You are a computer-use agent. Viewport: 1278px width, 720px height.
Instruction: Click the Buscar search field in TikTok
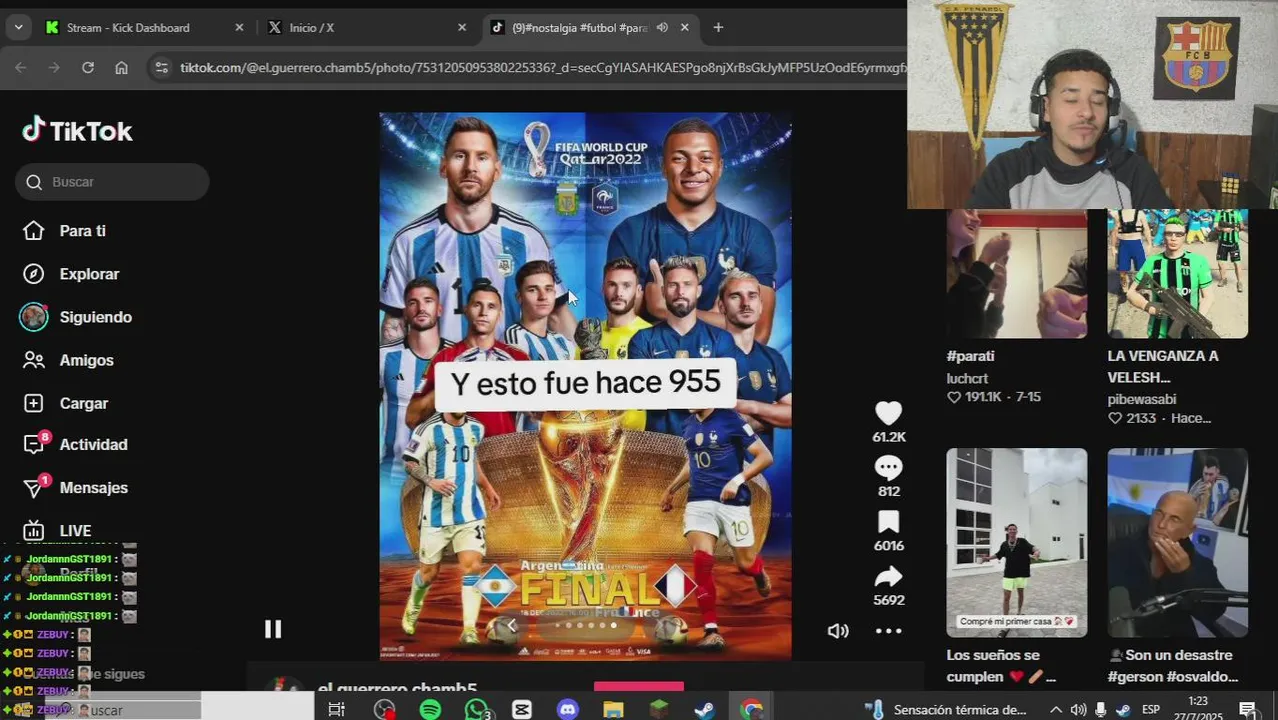(112, 182)
